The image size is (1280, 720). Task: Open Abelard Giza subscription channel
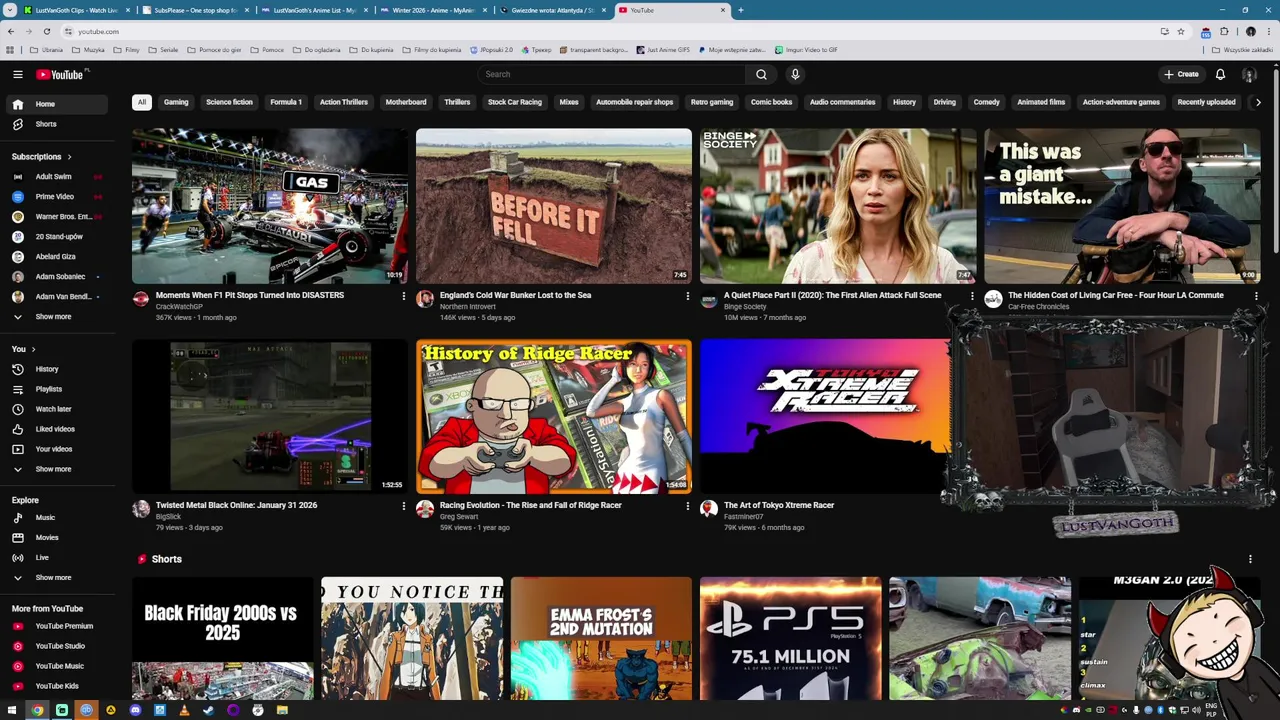tap(59, 257)
